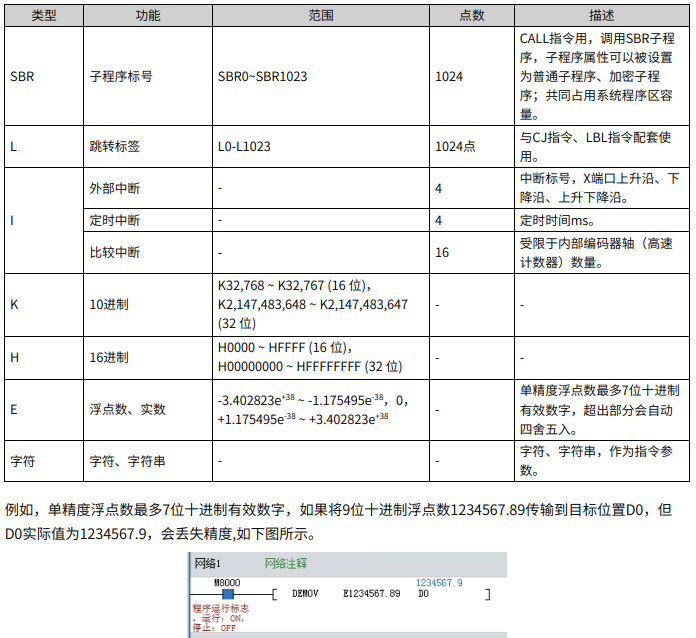This screenshot has height=638, width=696.
Task: Click the red 程序运行标志 comment
Action: click(220, 618)
